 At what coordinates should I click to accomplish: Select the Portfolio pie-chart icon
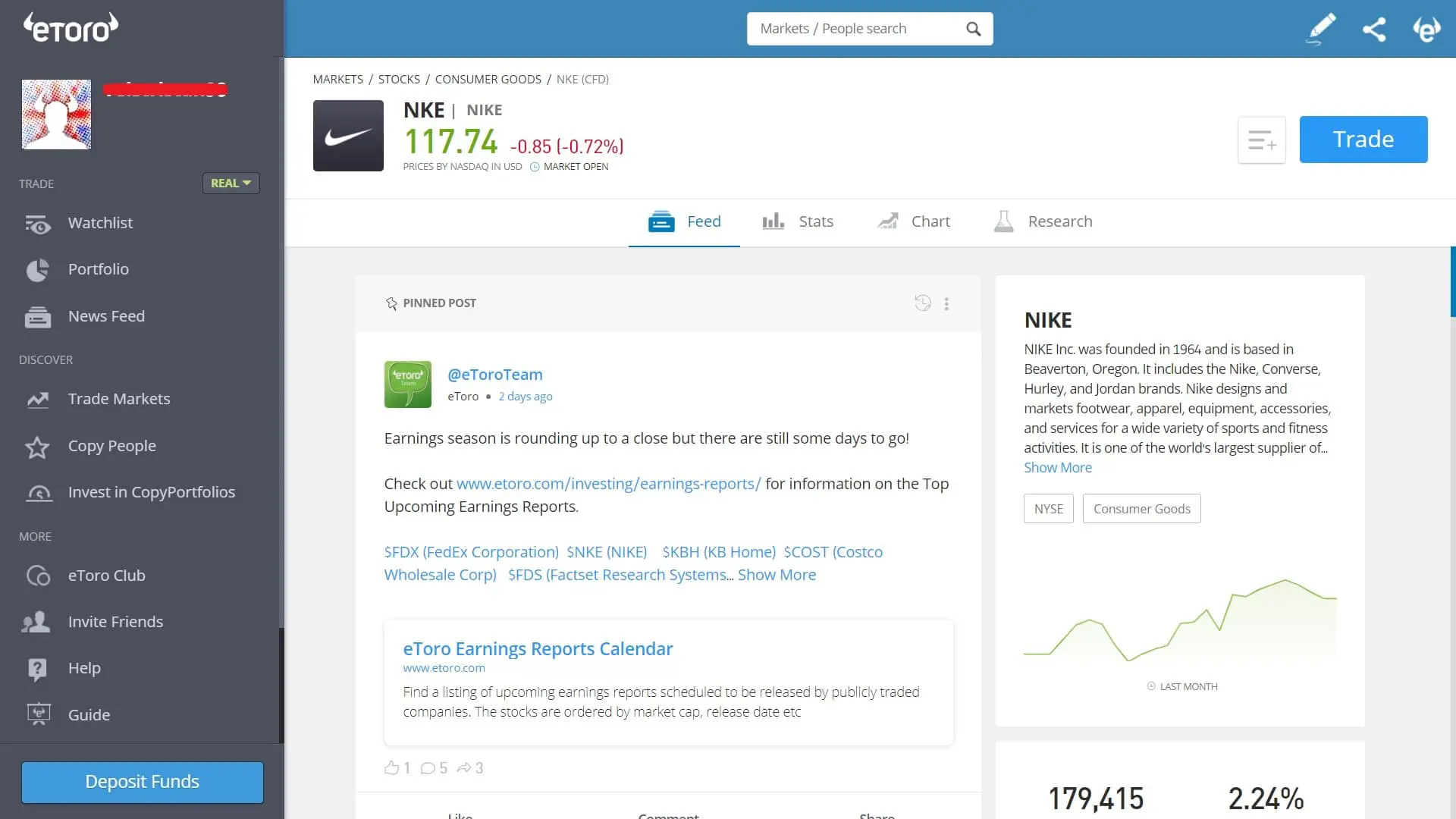37,270
